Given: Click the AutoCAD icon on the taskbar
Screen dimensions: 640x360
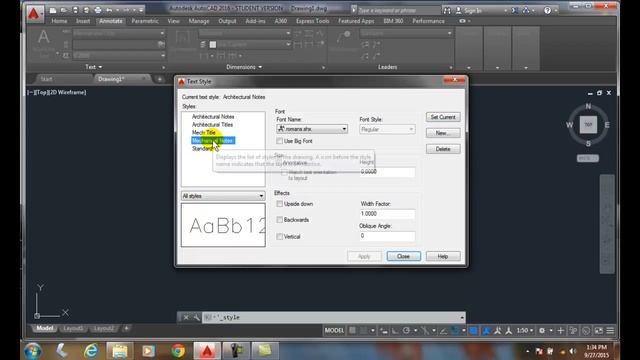Looking at the screenshot, I should (207, 351).
